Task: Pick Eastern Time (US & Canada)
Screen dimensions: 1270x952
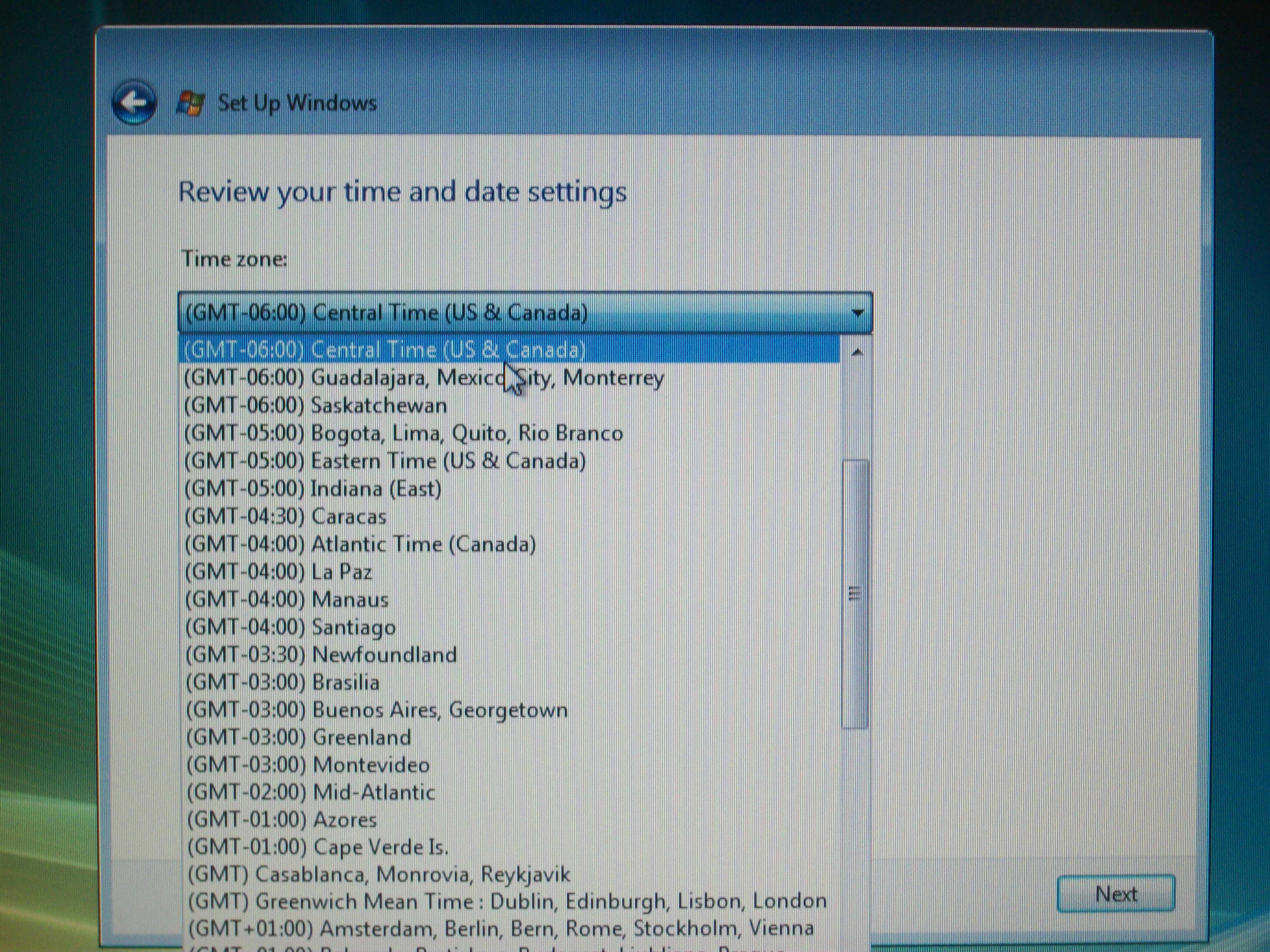Action: 510,461
